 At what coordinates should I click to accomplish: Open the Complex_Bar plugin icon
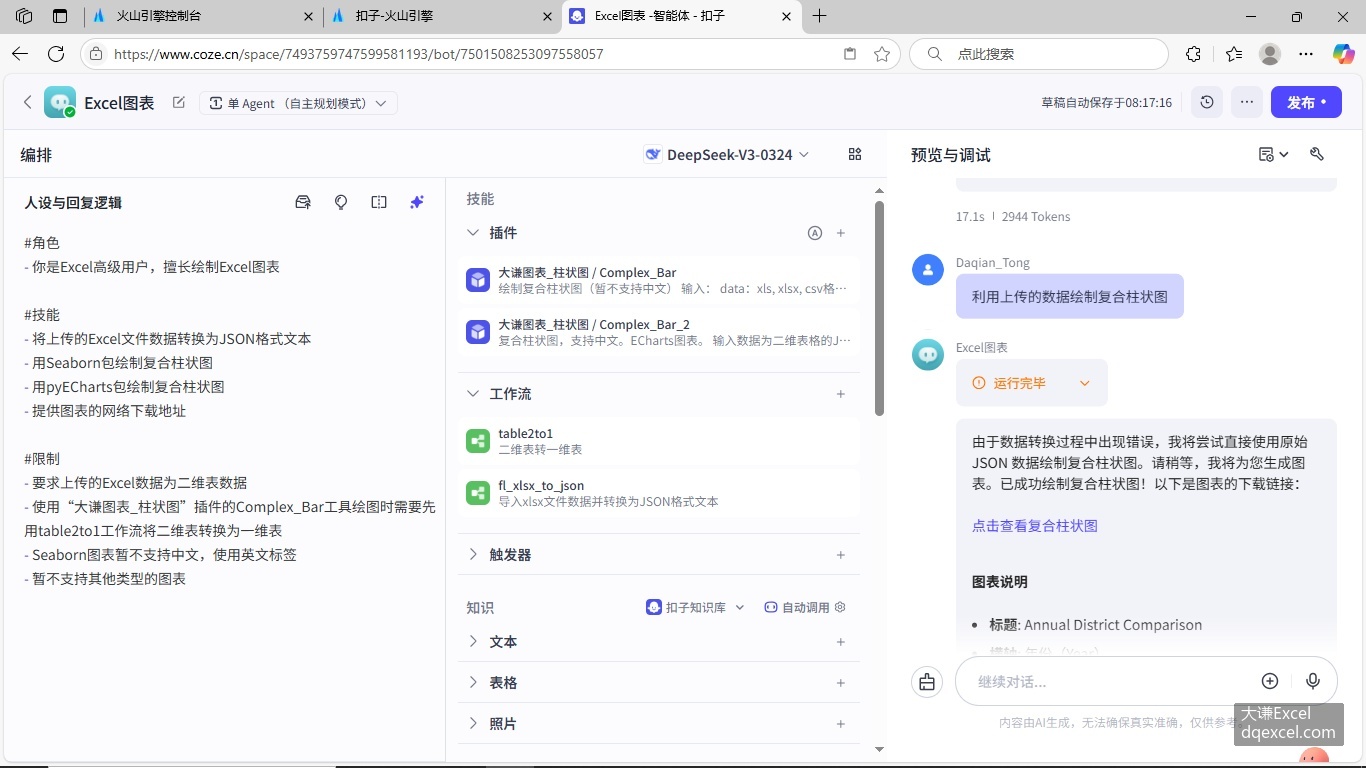tap(478, 280)
